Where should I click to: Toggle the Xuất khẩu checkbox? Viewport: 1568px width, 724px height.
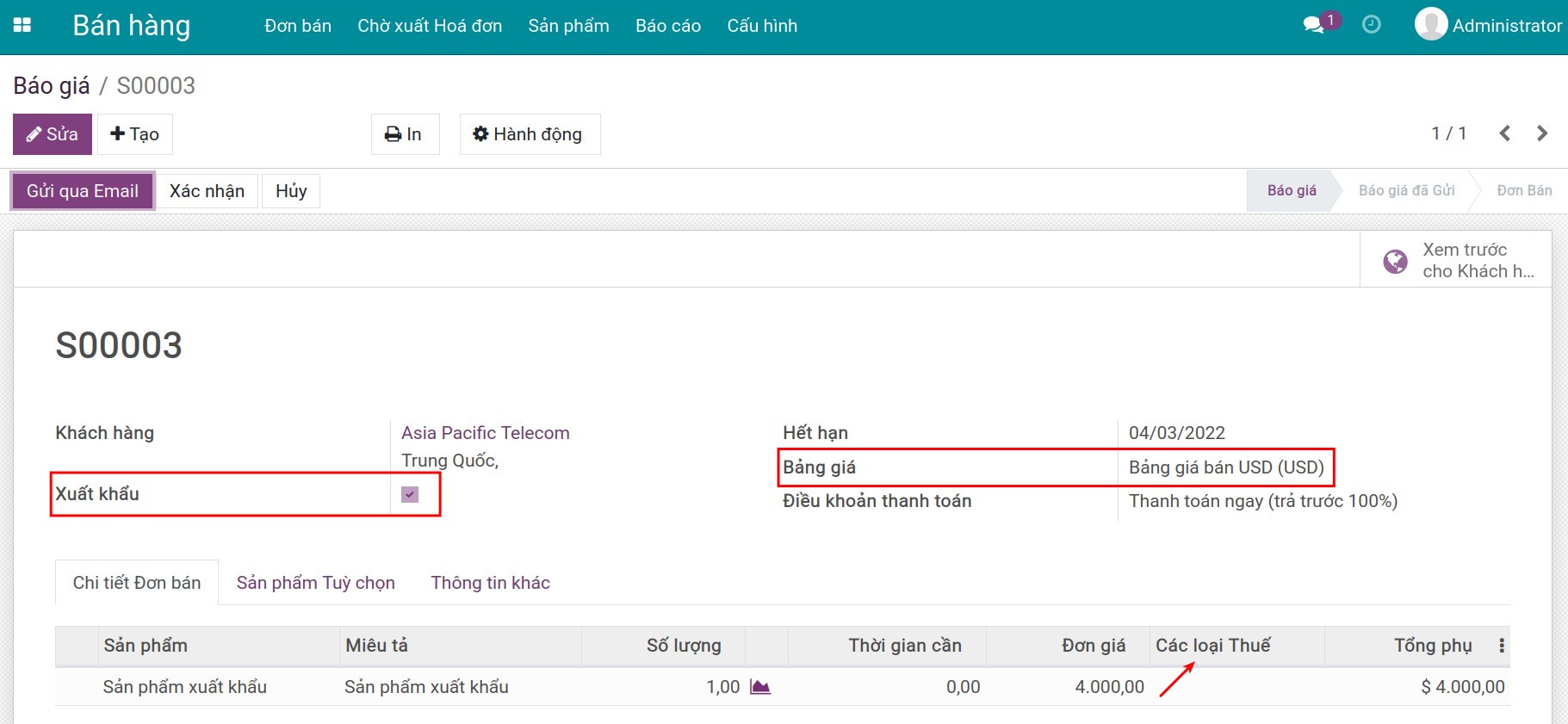click(410, 495)
